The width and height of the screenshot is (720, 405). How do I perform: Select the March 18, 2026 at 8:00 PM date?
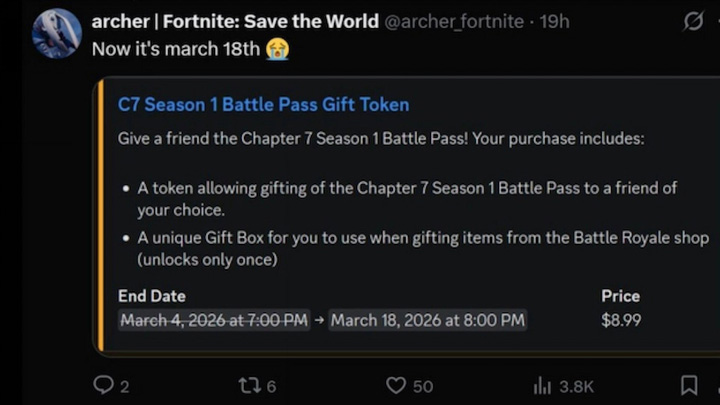click(427, 320)
